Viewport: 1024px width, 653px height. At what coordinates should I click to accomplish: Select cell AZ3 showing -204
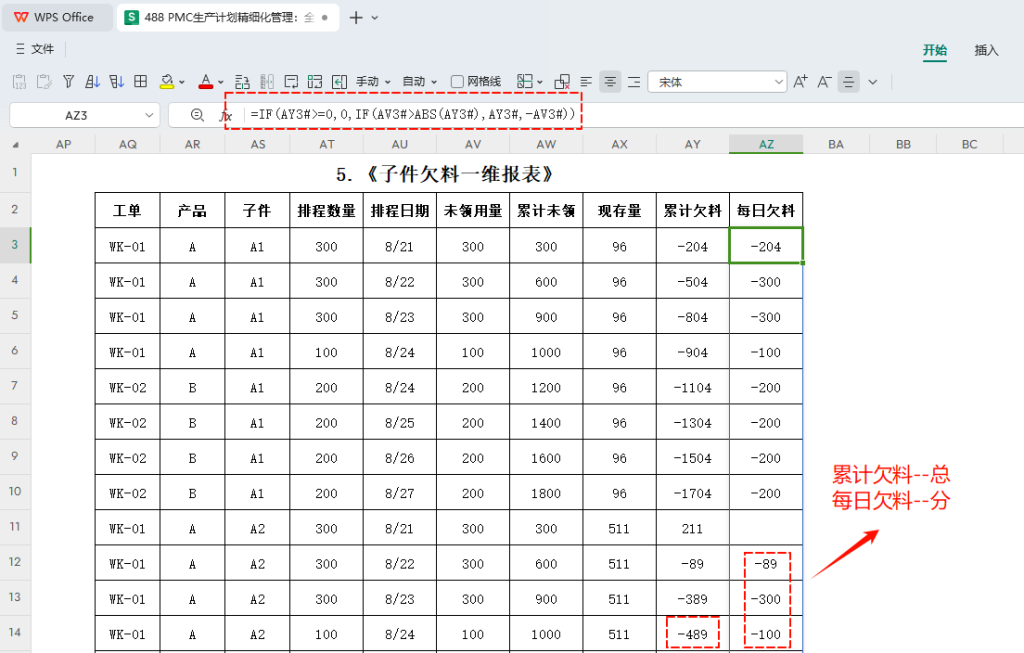tap(766, 246)
